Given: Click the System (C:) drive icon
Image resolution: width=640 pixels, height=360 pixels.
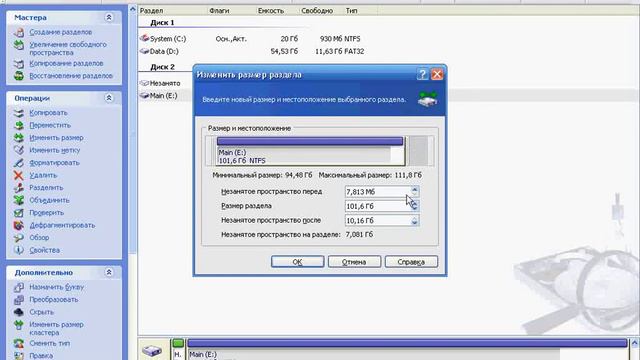Looking at the screenshot, I should (x=144, y=38).
